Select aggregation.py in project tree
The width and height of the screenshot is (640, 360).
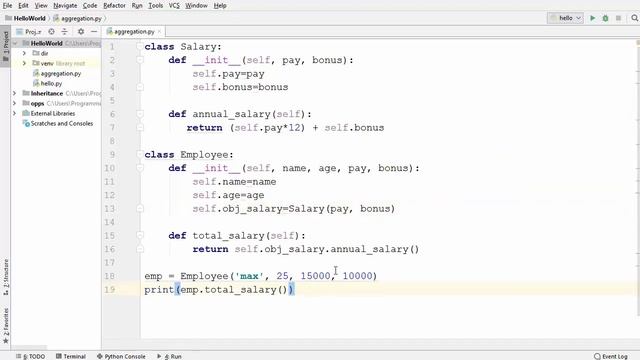57,73
